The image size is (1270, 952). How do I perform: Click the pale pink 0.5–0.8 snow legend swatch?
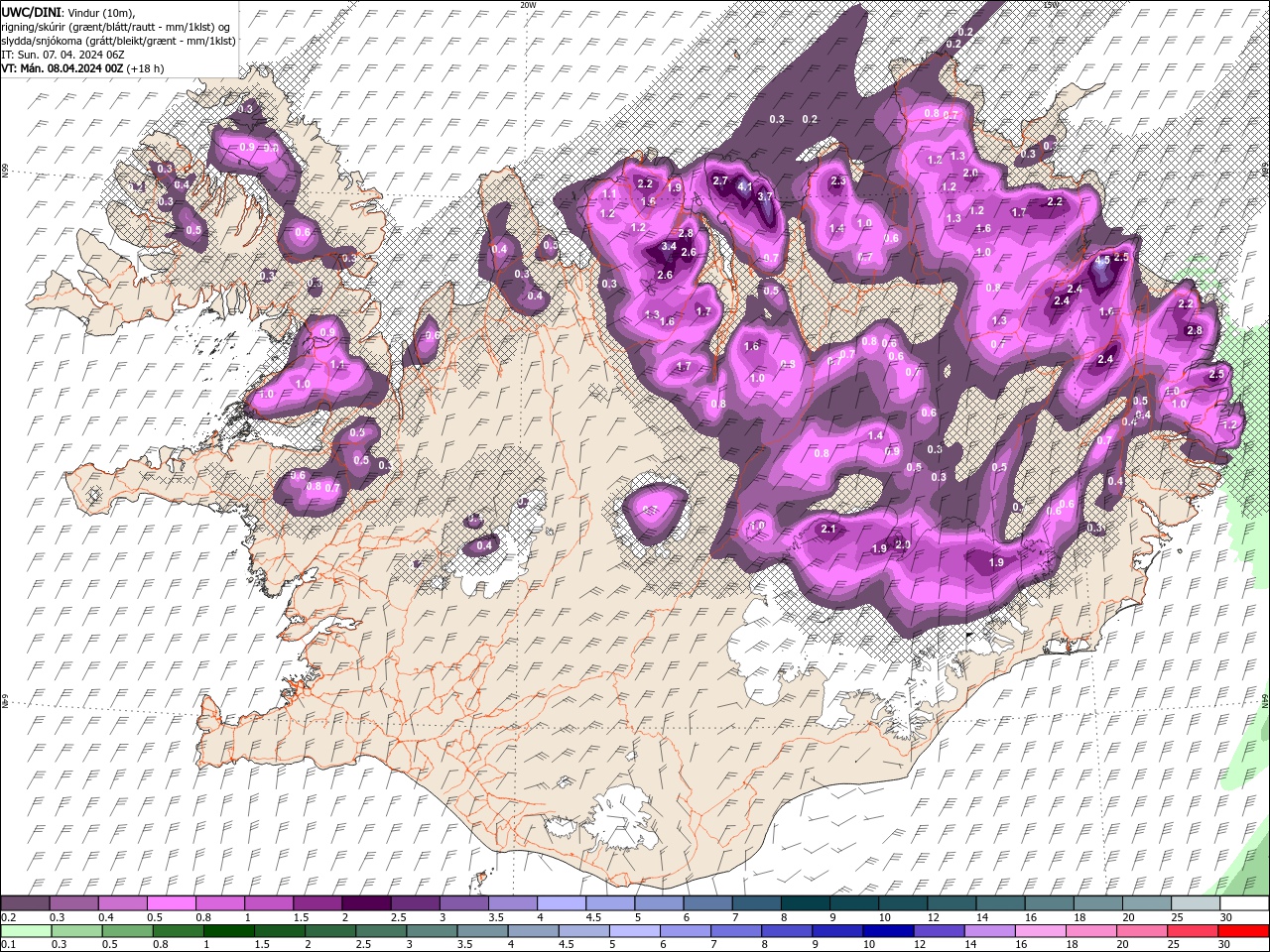click(171, 903)
